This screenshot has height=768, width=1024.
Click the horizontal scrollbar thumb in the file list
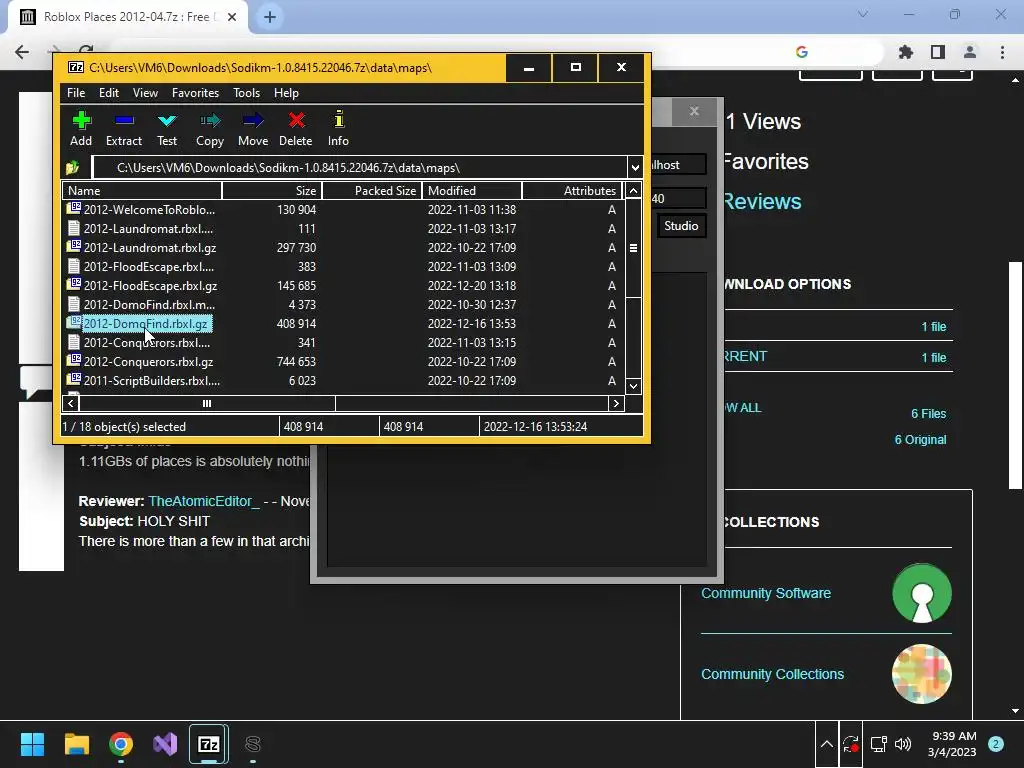pyautogui.click(x=207, y=404)
